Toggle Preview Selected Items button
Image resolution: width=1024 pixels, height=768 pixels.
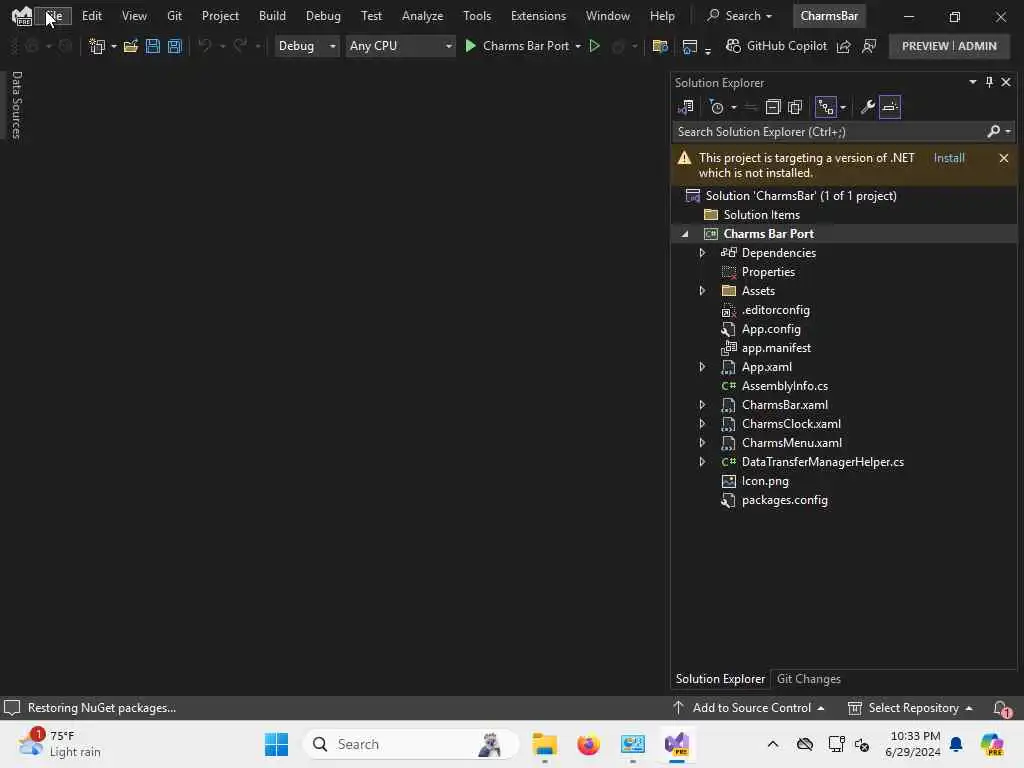[889, 107]
